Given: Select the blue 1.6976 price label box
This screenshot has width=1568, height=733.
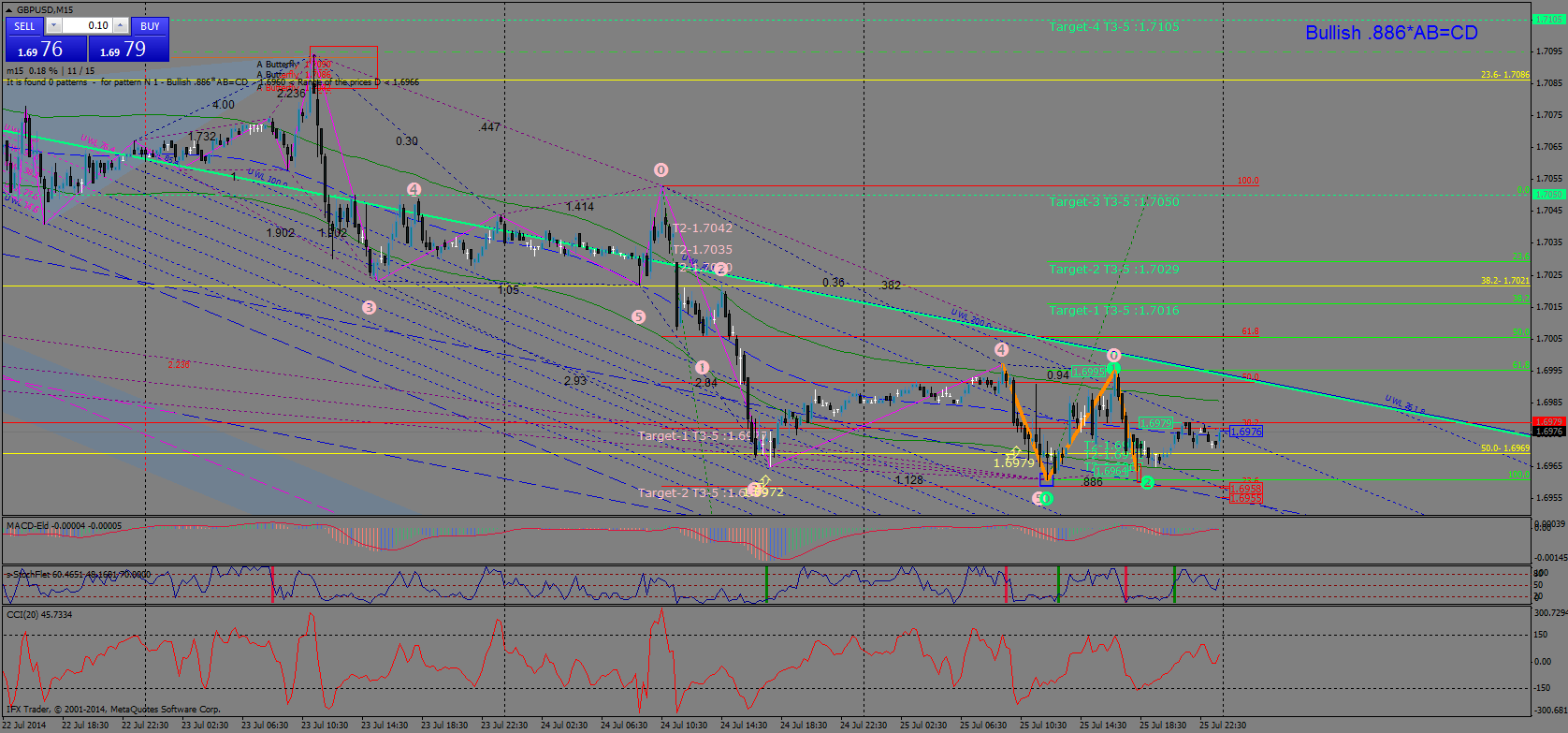Looking at the screenshot, I should [1246, 432].
